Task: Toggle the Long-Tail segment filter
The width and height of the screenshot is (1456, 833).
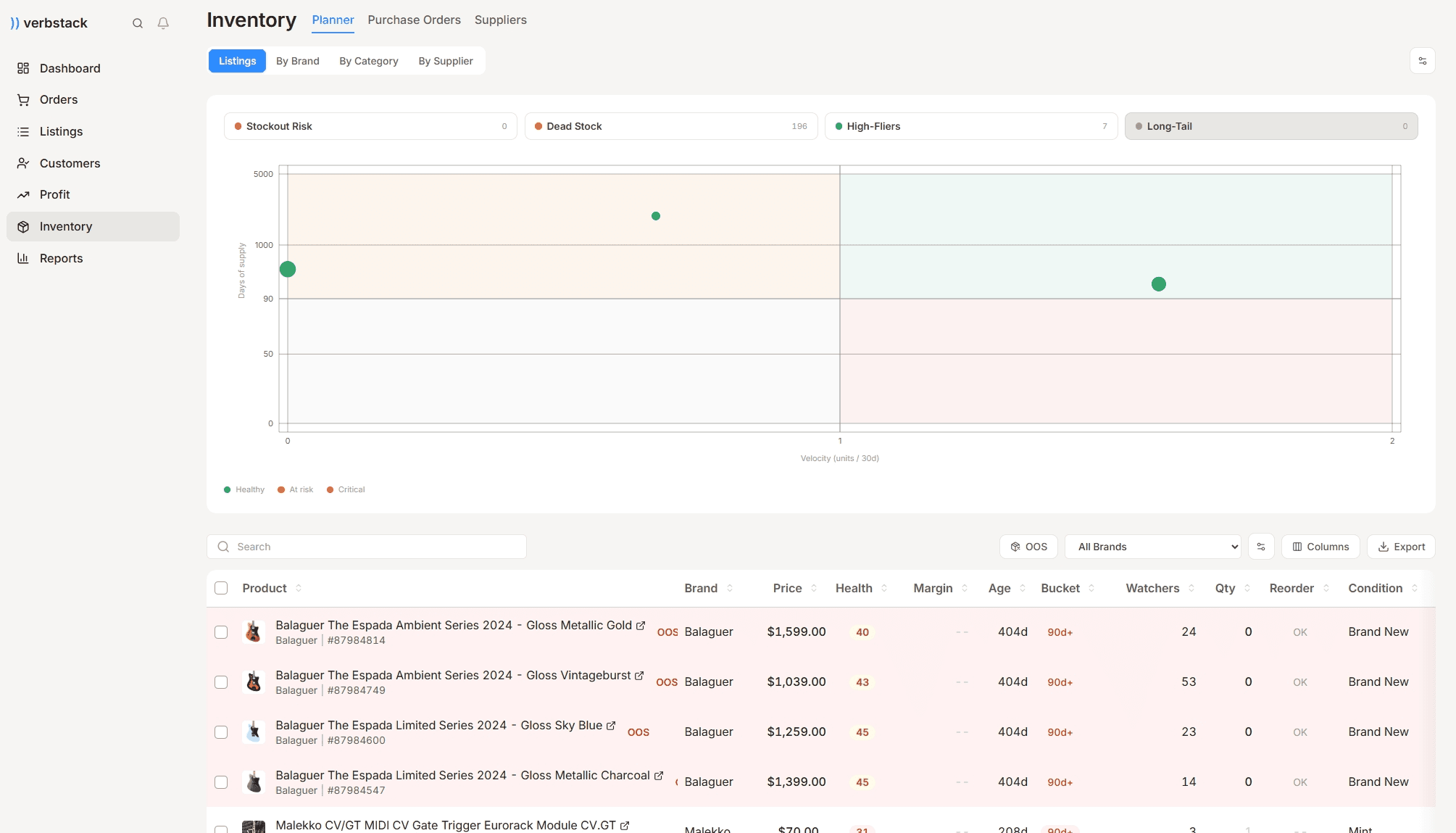Action: click(1271, 126)
